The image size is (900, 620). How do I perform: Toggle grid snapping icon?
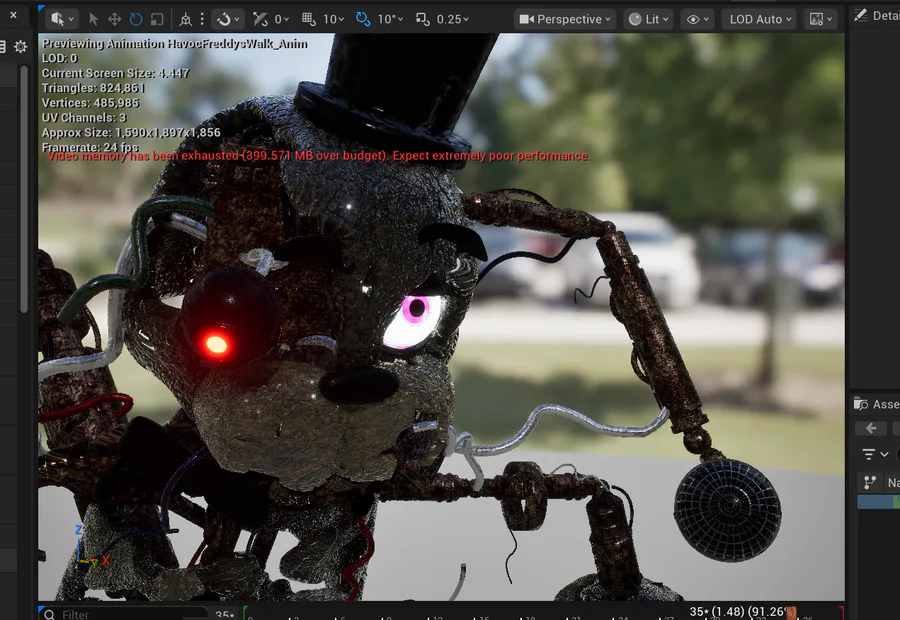click(309, 20)
